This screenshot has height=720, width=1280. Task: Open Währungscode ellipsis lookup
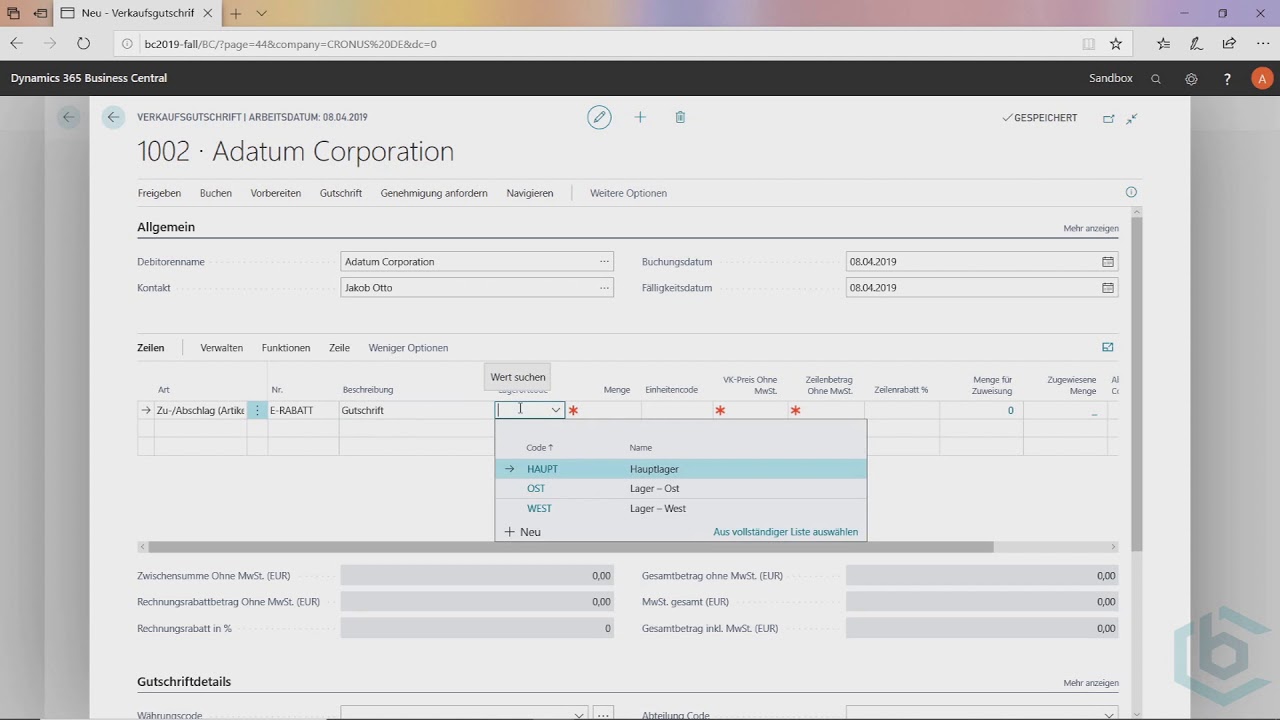(x=603, y=714)
